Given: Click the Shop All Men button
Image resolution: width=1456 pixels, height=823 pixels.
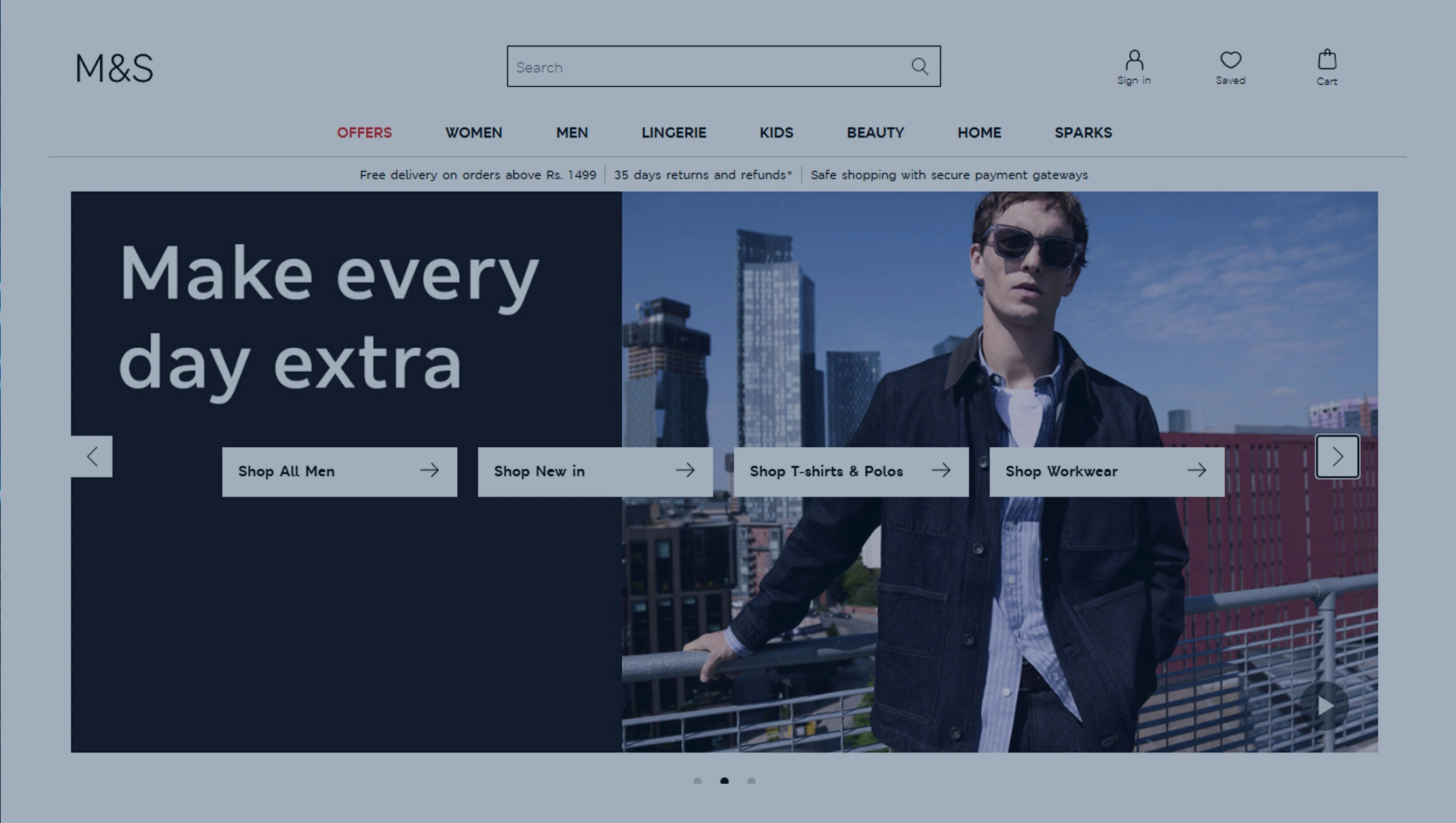Looking at the screenshot, I should point(339,471).
